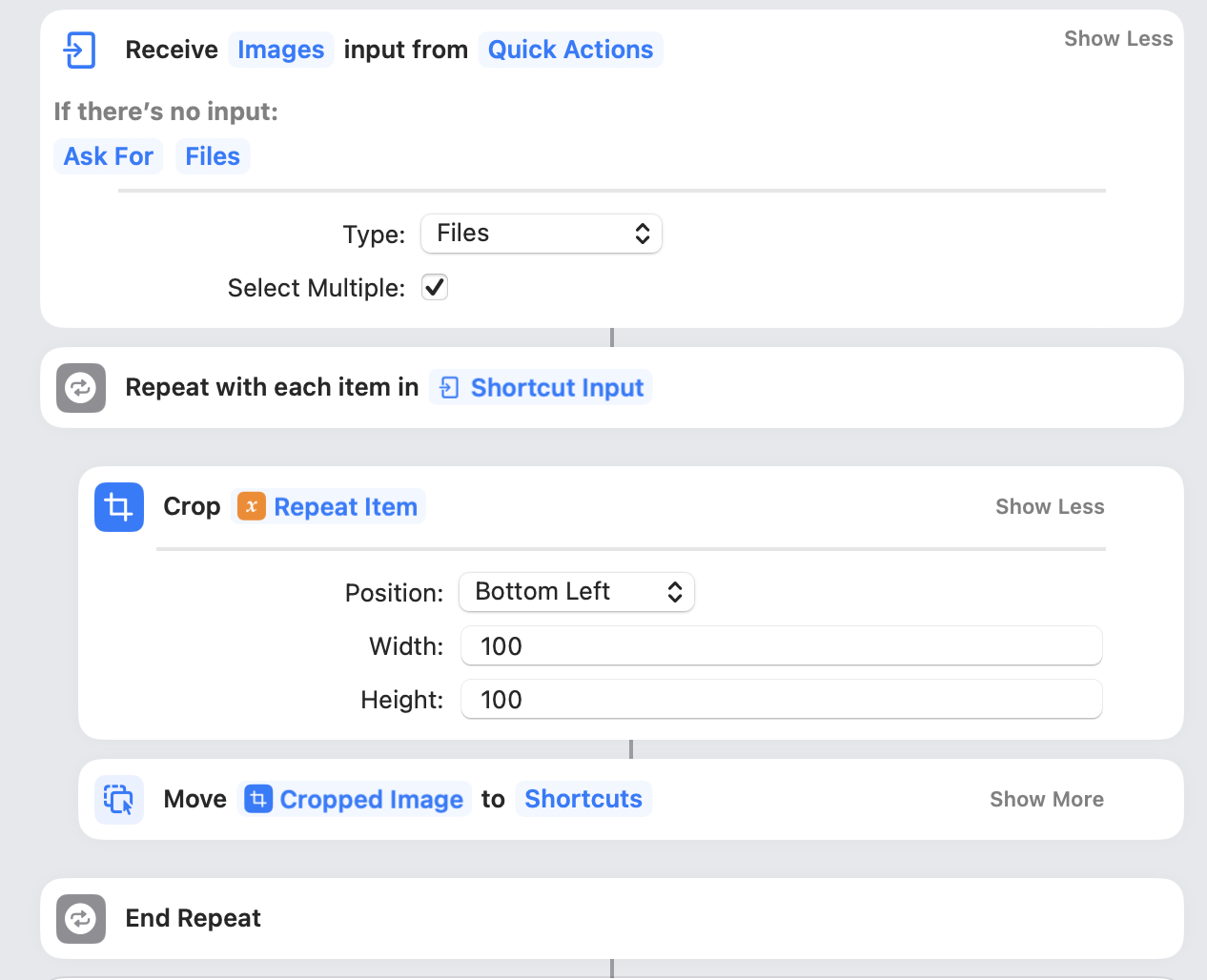The height and width of the screenshot is (980, 1207).
Task: Click the Ask For option link
Action: pos(108,155)
